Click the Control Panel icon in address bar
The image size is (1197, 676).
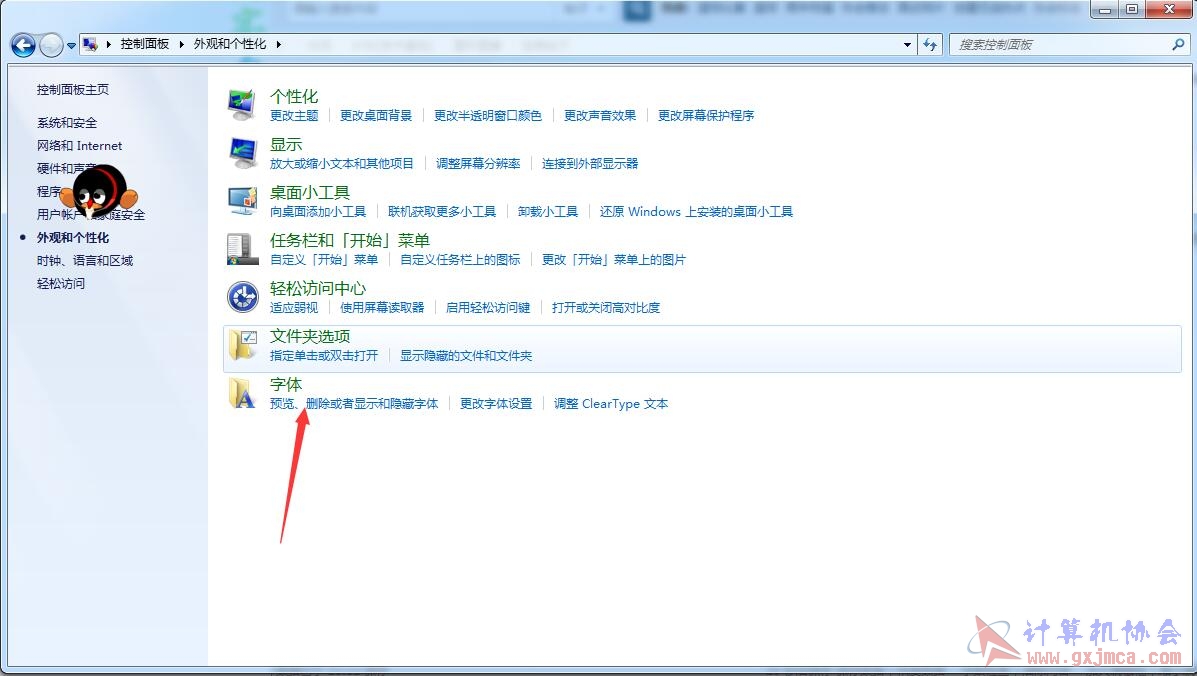click(90, 44)
